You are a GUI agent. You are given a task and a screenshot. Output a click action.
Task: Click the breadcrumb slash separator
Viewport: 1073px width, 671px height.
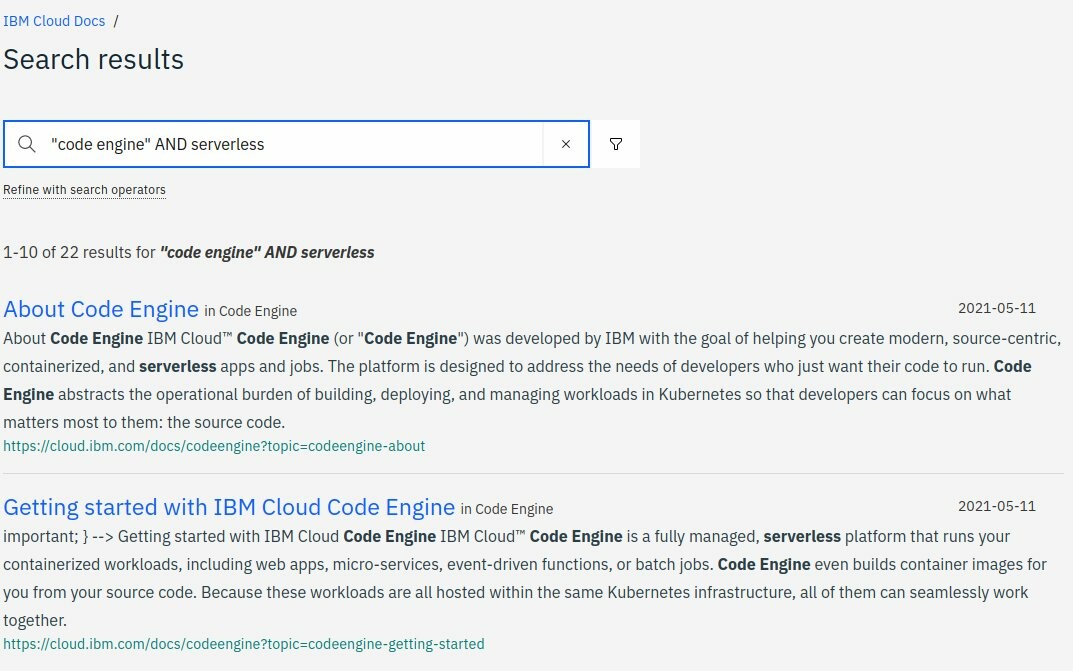tap(116, 21)
